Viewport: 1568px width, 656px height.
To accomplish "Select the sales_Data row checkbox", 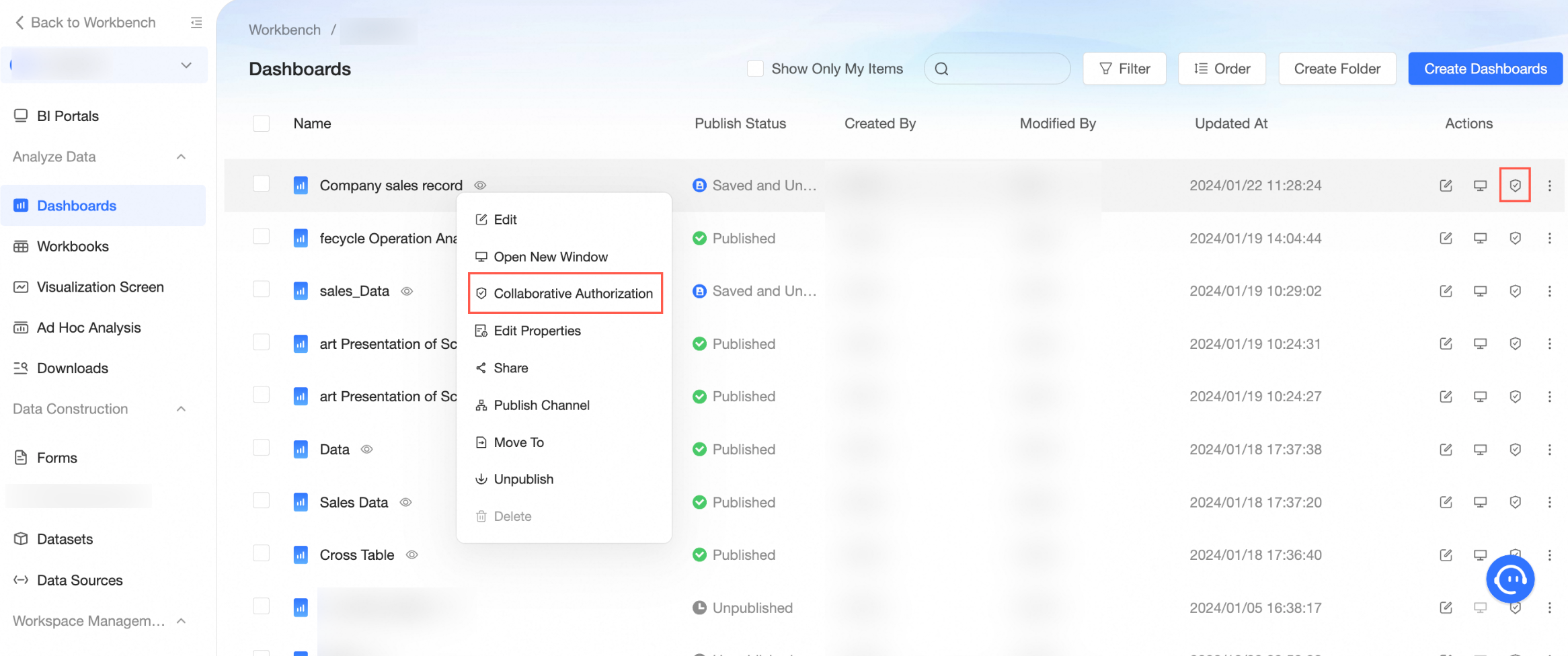I will pos(261,289).
